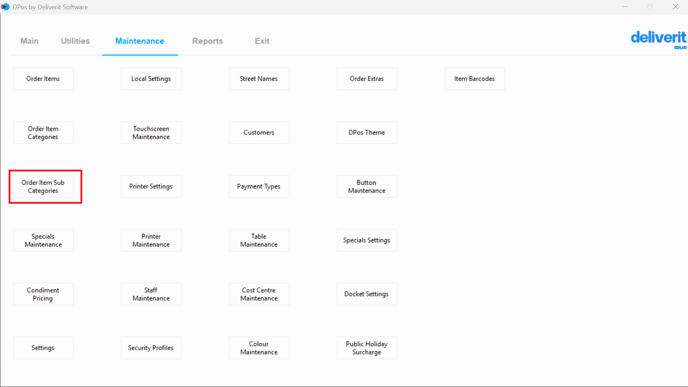Open Local Settings
688x387 pixels.
coord(151,79)
